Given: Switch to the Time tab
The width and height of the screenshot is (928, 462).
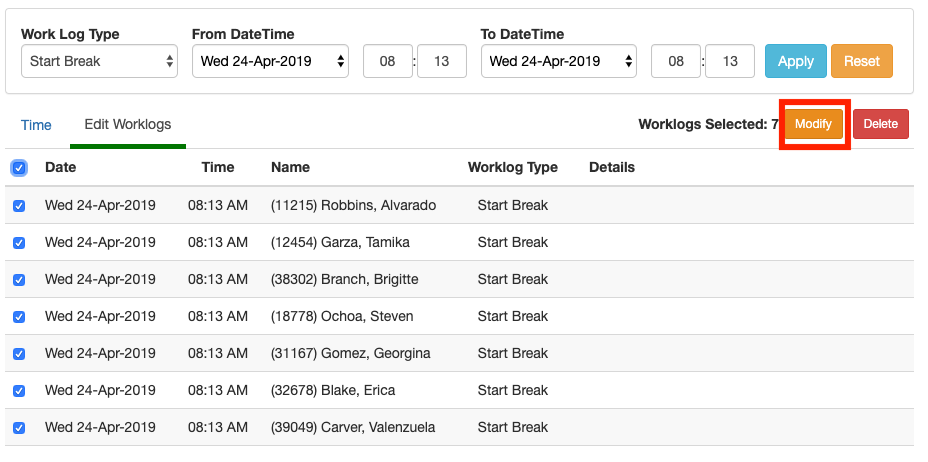Looking at the screenshot, I should pyautogui.click(x=36, y=125).
